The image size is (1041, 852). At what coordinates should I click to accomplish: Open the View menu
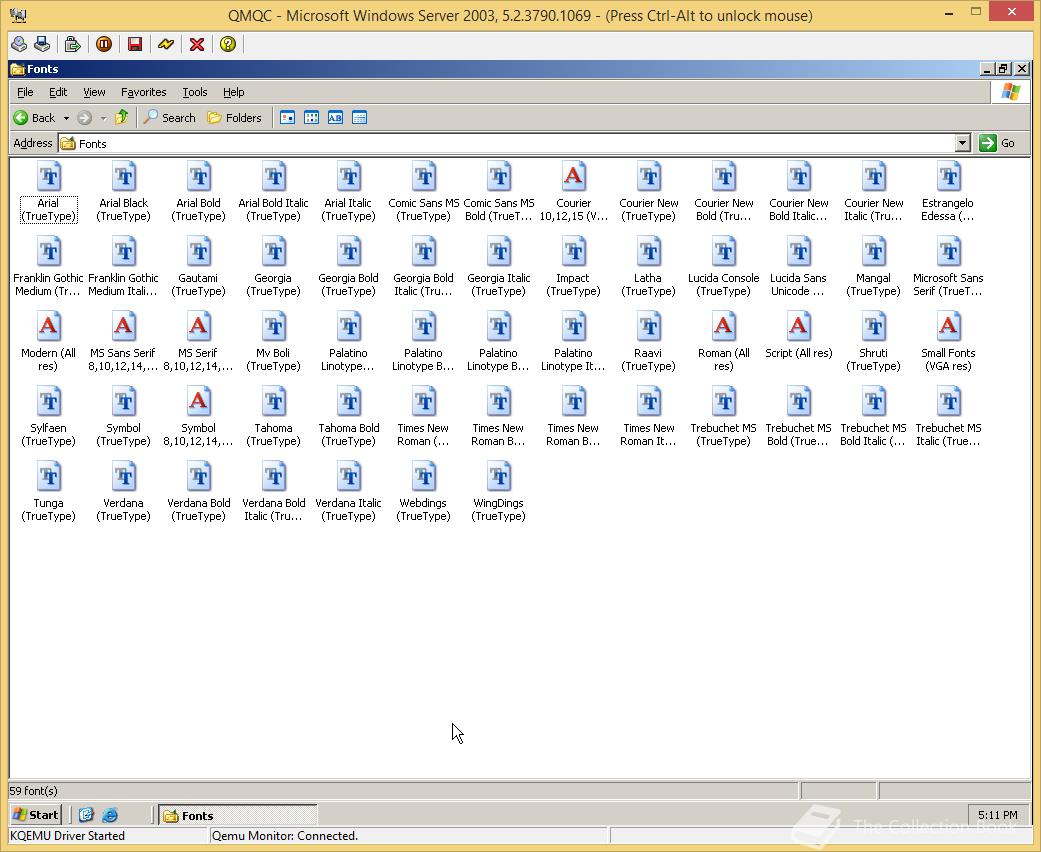[x=94, y=92]
